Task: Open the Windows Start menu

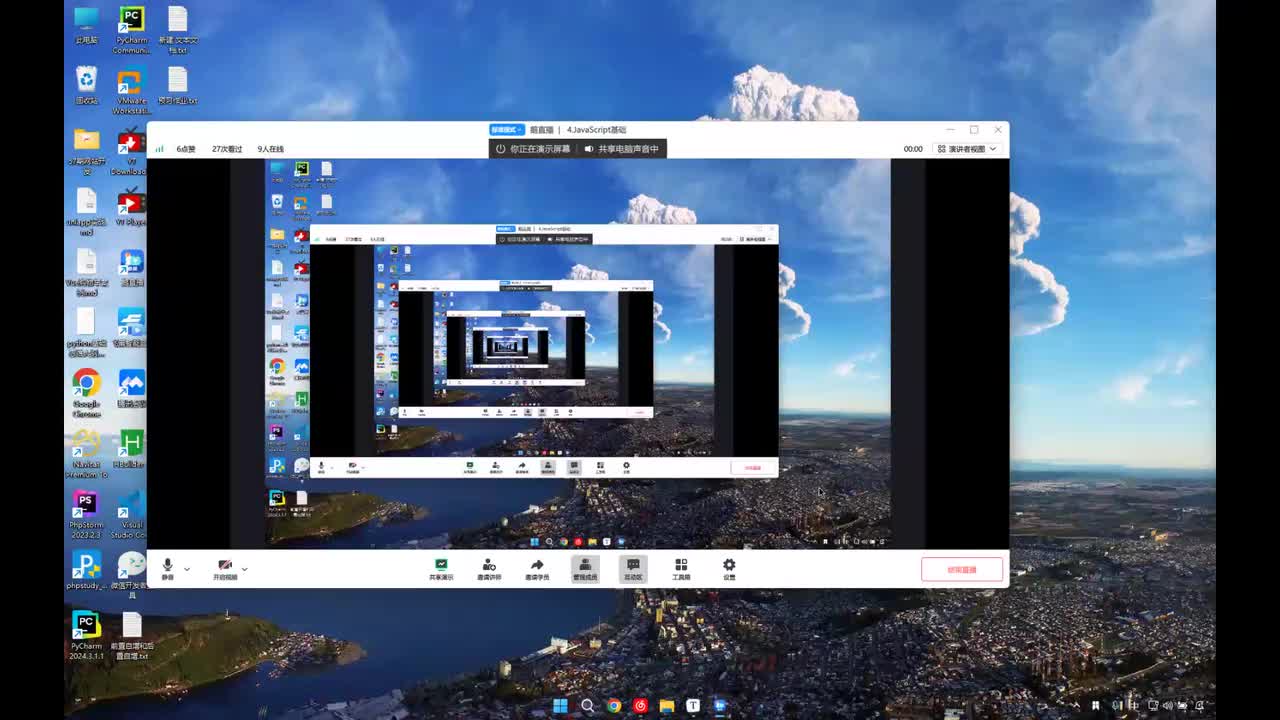Action: [560, 705]
